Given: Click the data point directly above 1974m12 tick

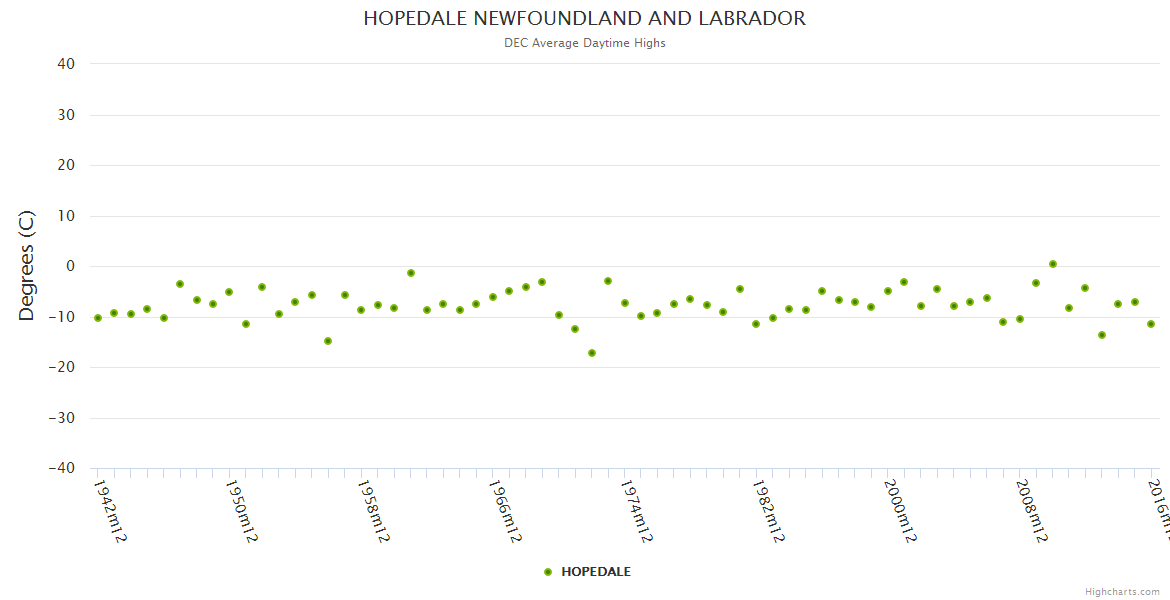Looking at the screenshot, I should coord(625,303).
